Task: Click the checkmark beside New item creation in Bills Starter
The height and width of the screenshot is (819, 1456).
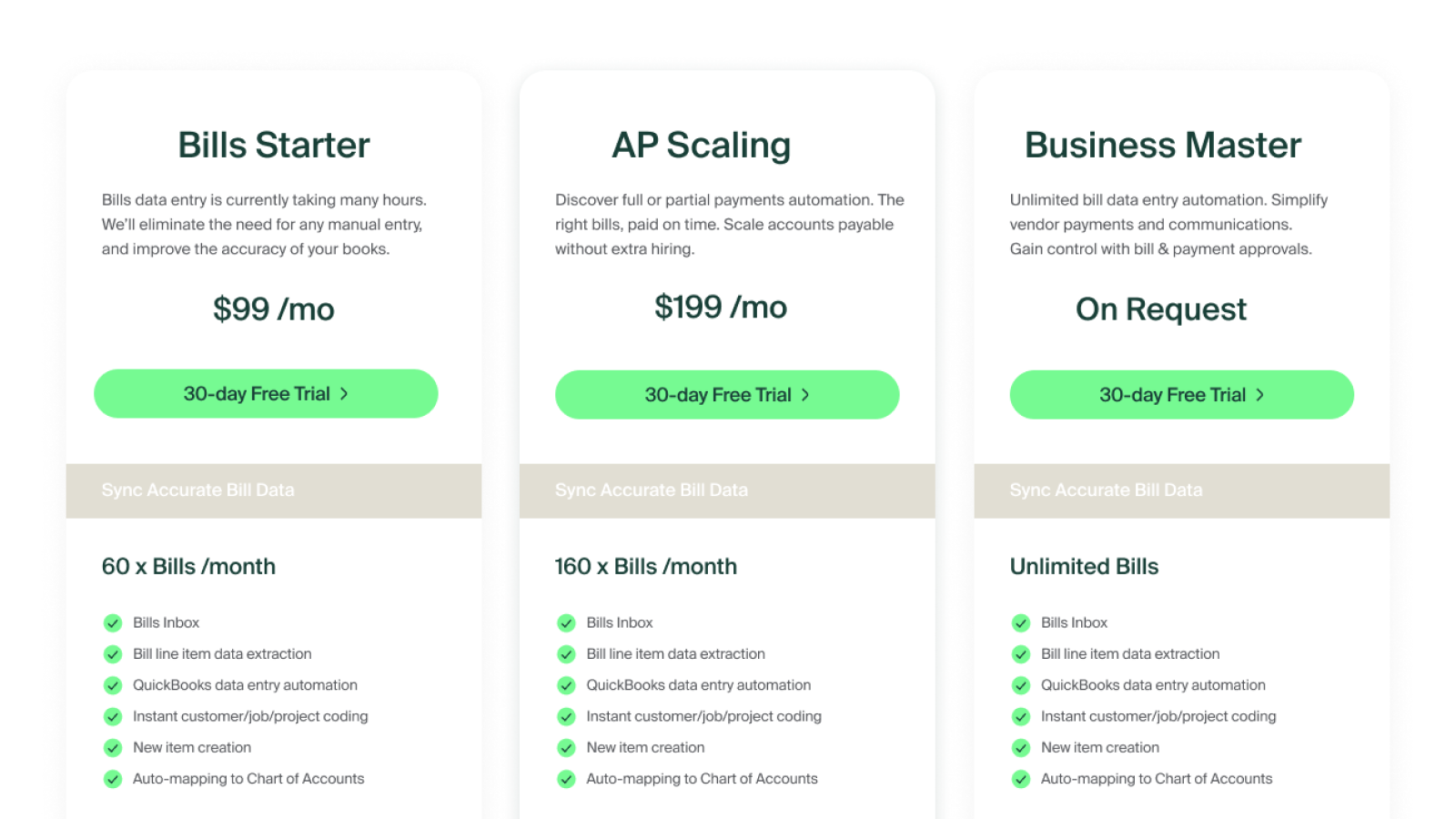Action: tap(113, 747)
